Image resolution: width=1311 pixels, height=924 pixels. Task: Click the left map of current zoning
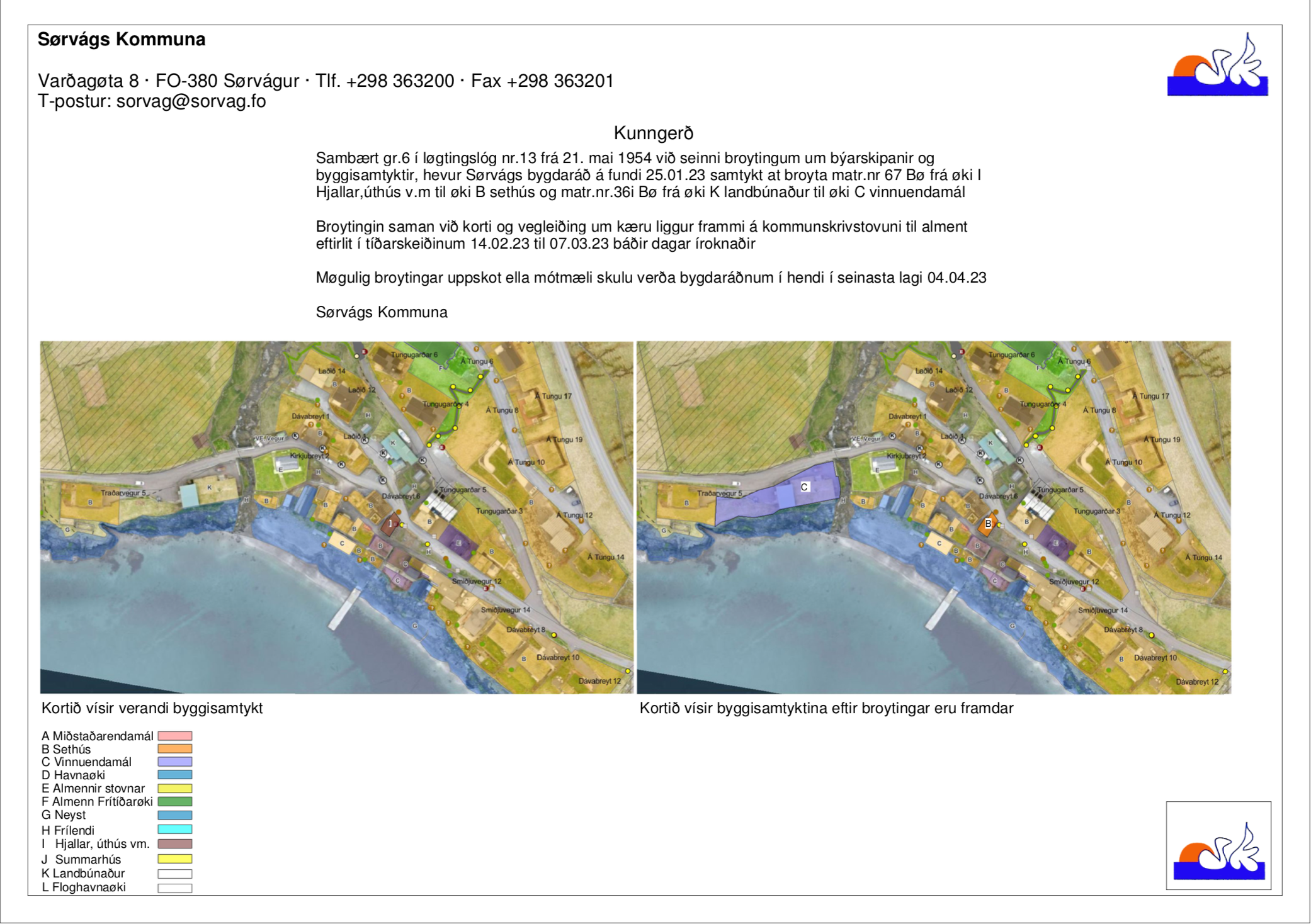(336, 517)
